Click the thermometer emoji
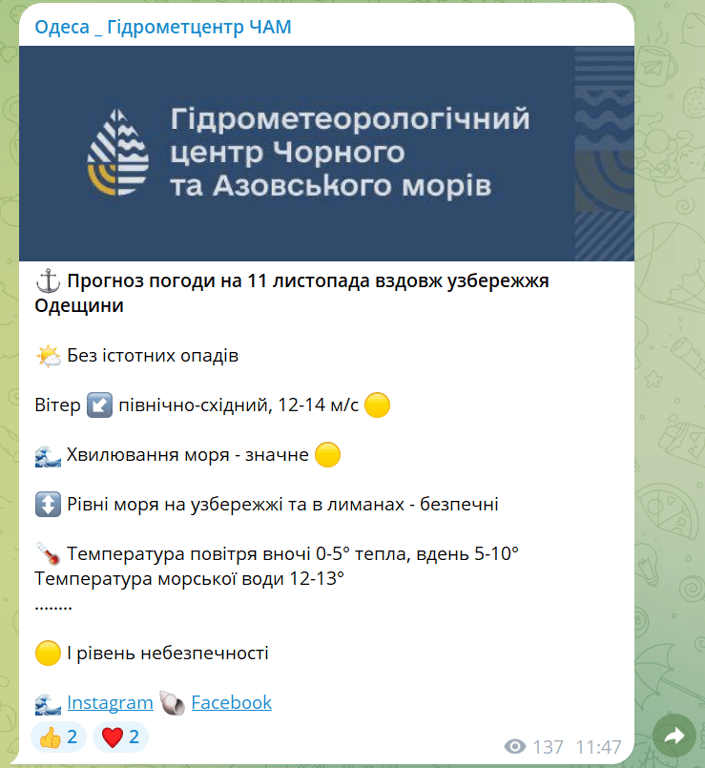This screenshot has height=768, width=705. click(48, 554)
